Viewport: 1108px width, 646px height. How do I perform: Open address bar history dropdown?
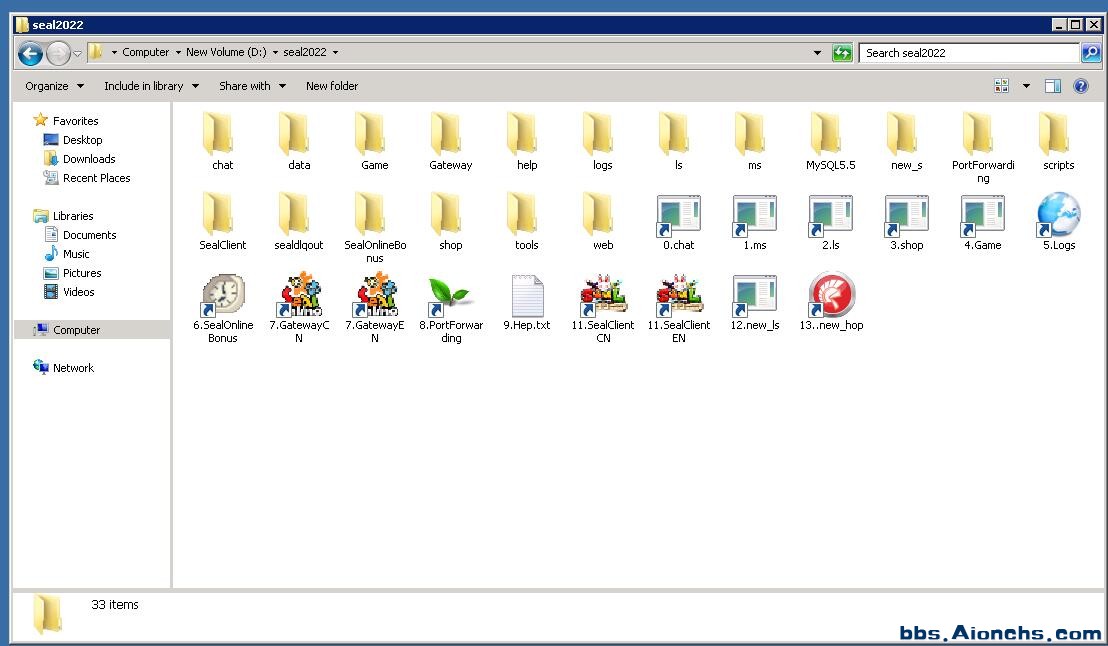(x=818, y=53)
